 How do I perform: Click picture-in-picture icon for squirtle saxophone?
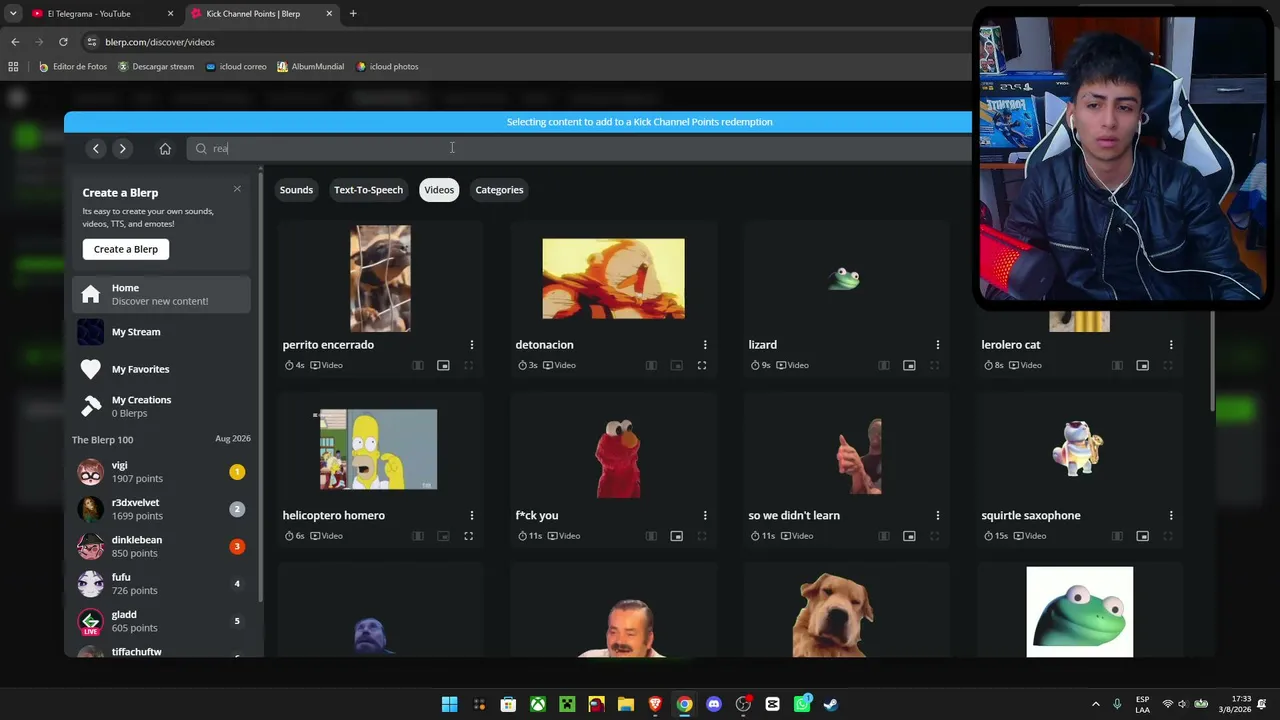click(1142, 537)
